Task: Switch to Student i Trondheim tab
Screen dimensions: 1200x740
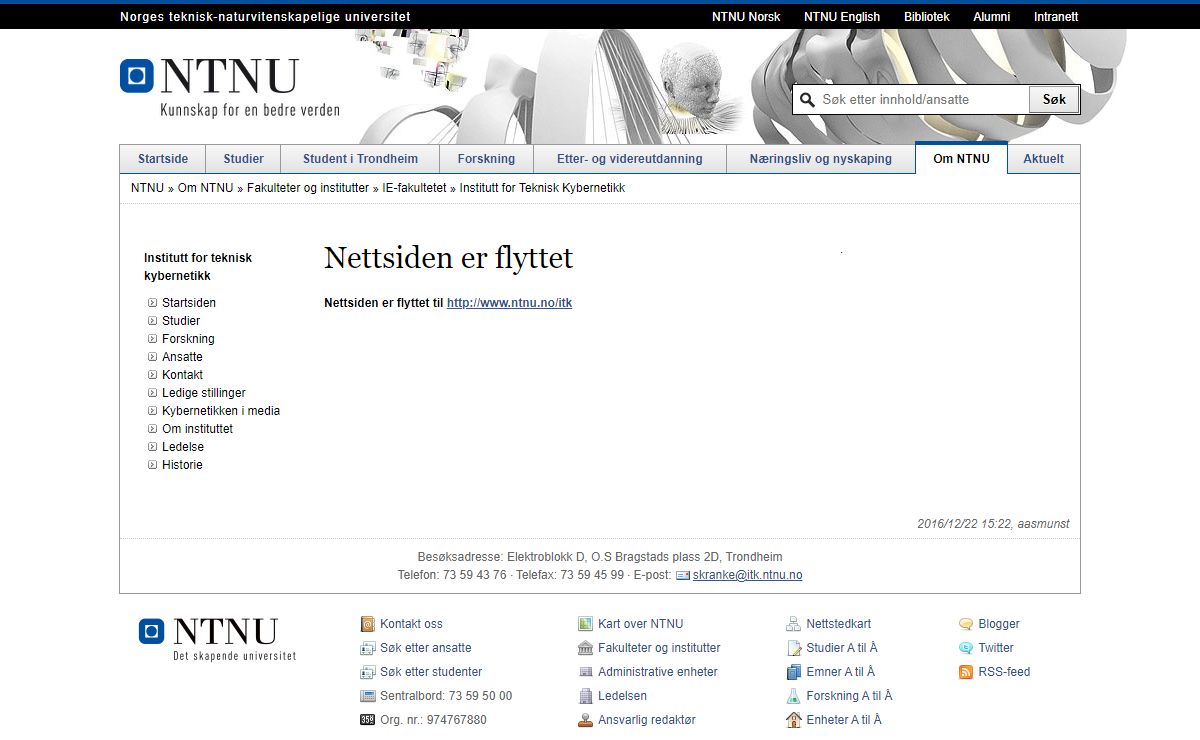Action: (x=361, y=159)
